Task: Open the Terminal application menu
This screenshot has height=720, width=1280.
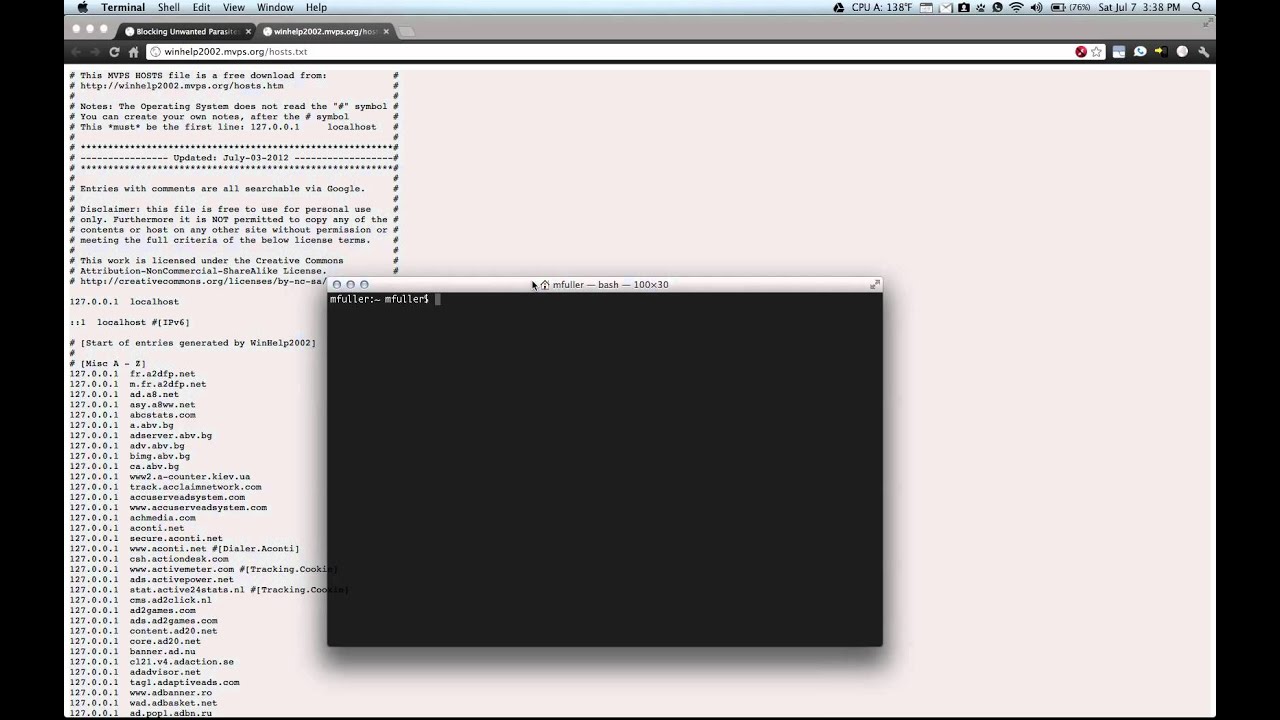Action: (x=123, y=7)
